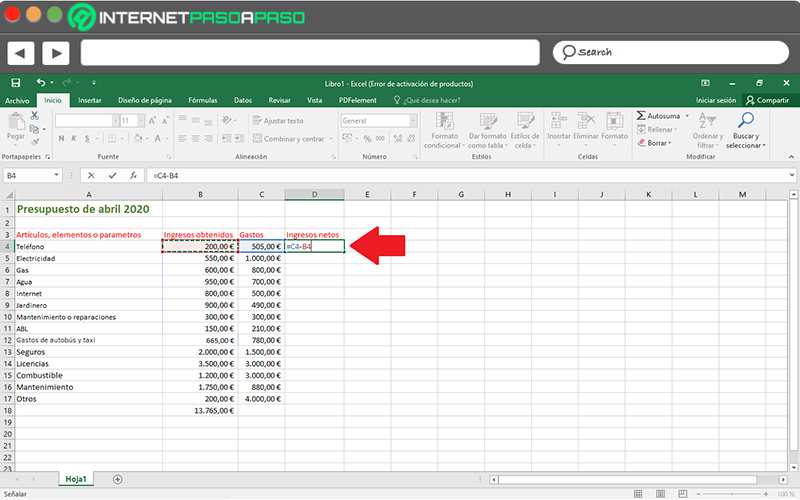Viewport: 800px width, 500px height.
Task: Toggle Ajustar texto wrap option
Action: [278, 121]
